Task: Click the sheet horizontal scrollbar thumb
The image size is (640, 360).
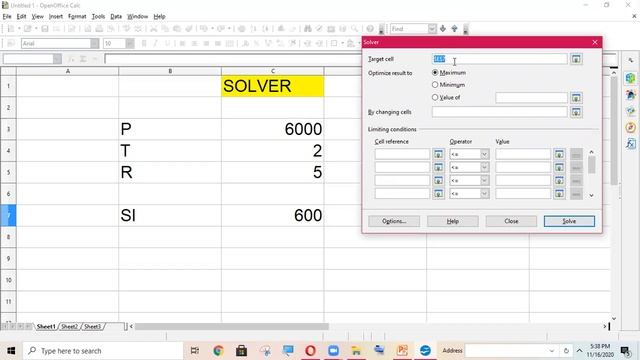Action: pos(231,327)
